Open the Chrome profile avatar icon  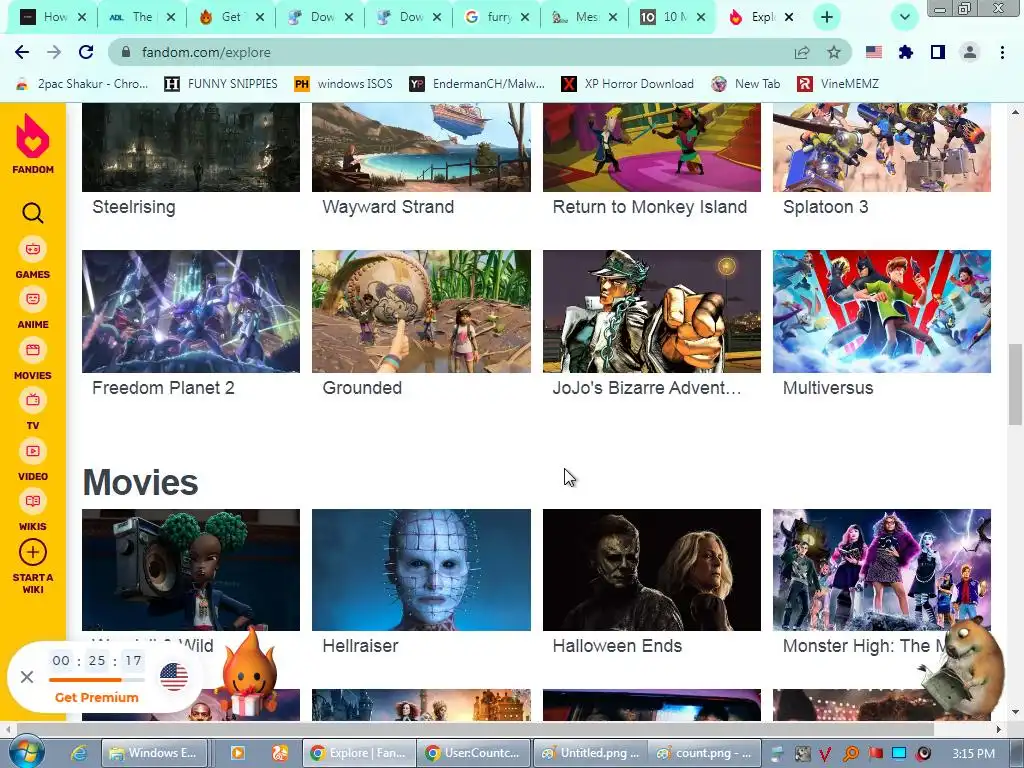pyautogui.click(x=970, y=52)
